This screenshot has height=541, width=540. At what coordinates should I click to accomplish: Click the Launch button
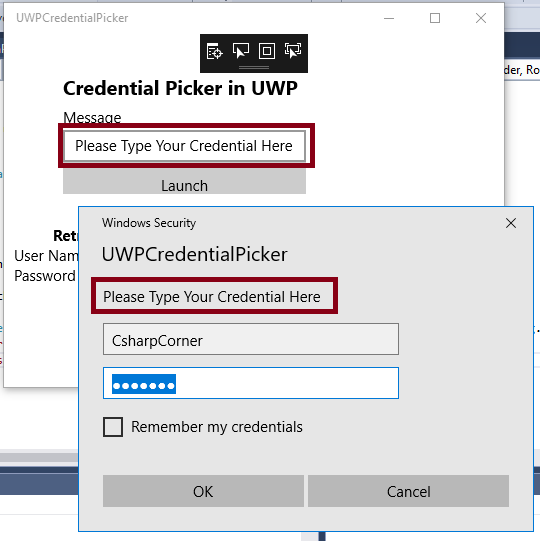[184, 181]
